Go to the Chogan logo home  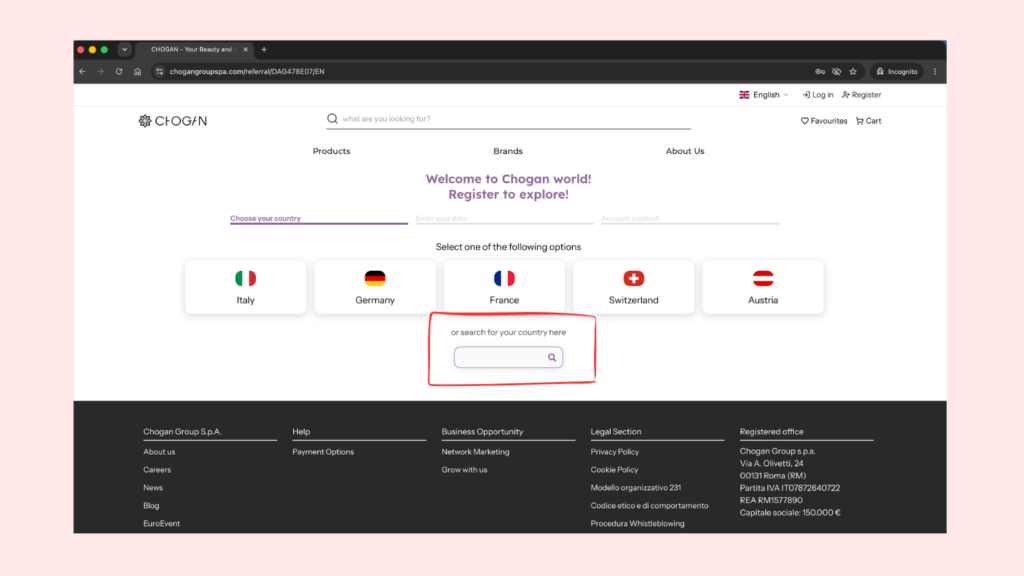173,121
